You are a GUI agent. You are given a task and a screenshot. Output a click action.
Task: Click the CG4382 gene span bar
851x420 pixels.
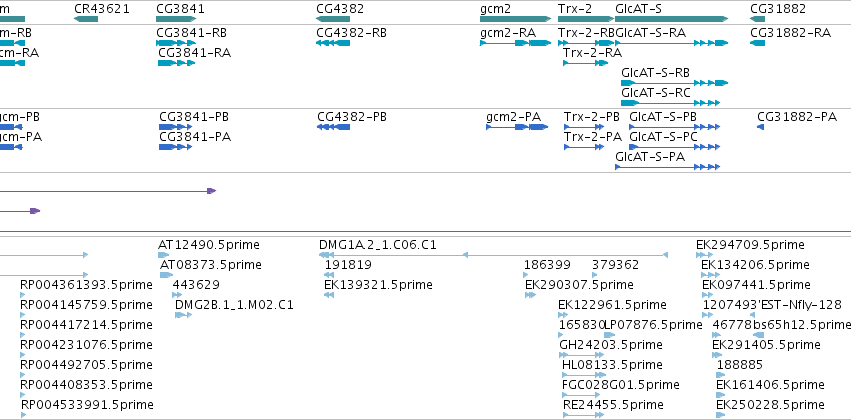click(333, 19)
